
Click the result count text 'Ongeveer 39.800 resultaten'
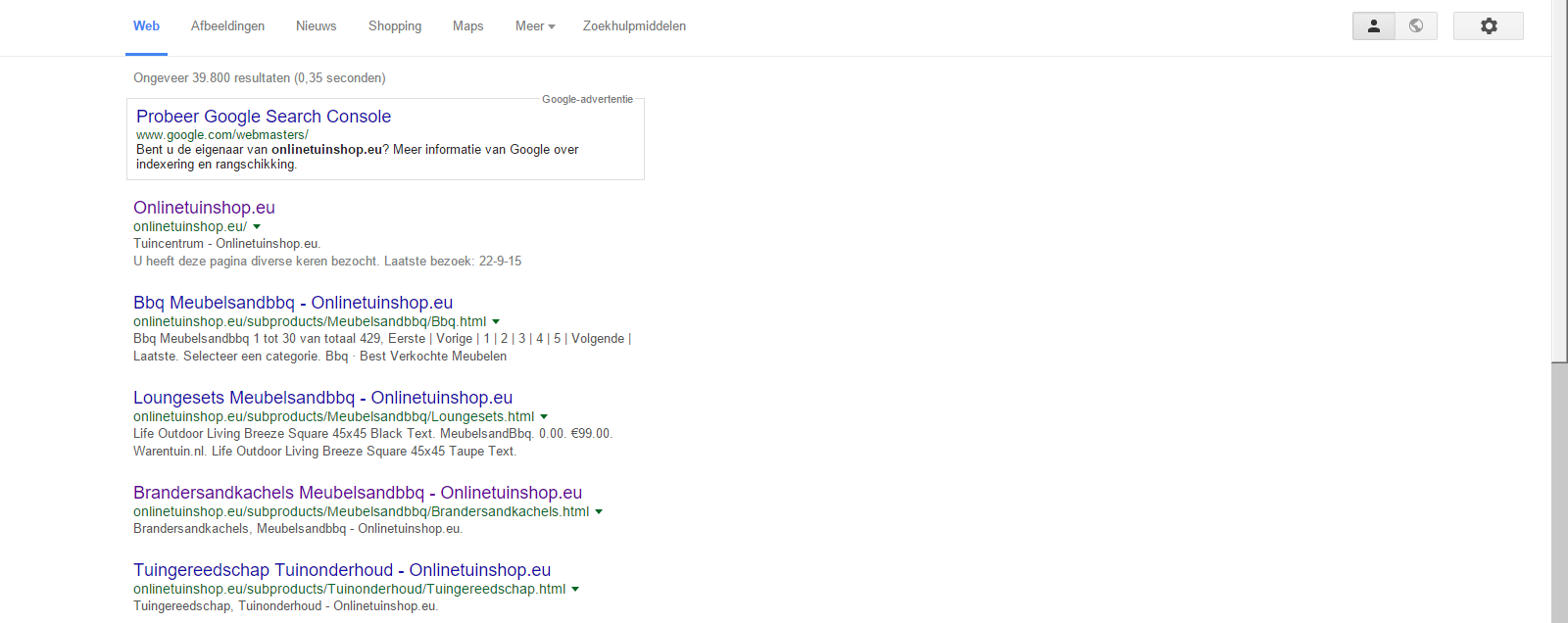(x=212, y=78)
